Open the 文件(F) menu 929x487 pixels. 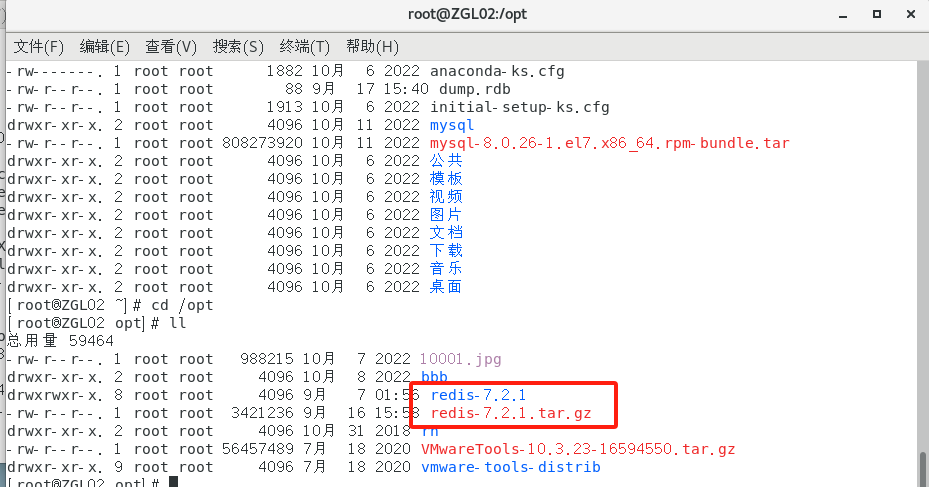38,47
